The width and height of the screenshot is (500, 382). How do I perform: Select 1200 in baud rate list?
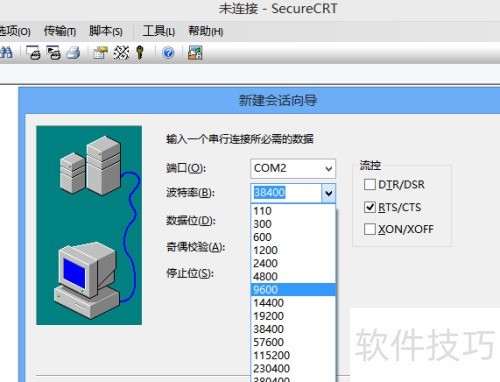pyautogui.click(x=293, y=250)
